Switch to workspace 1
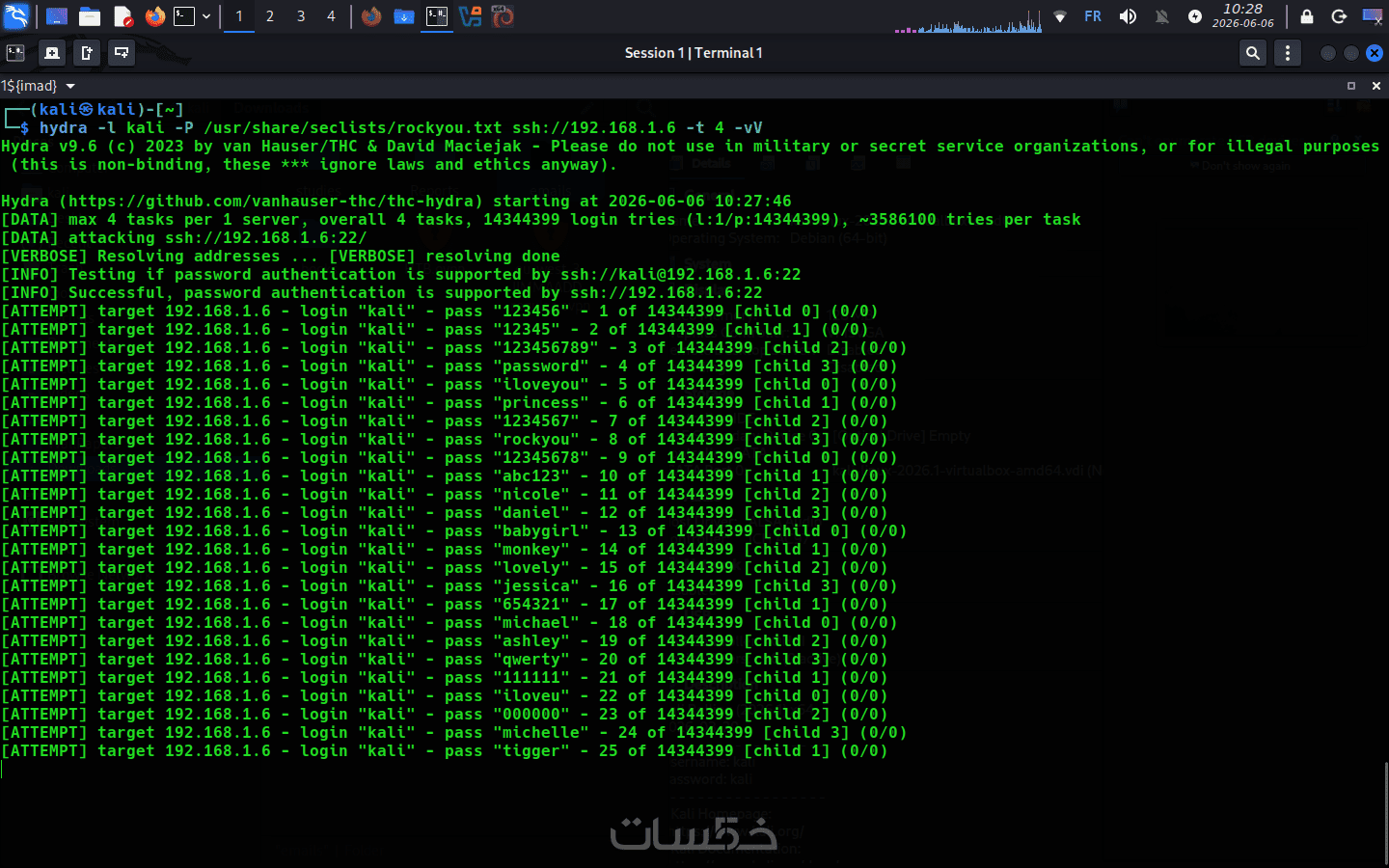The width and height of the screenshot is (1389, 868). pyautogui.click(x=239, y=16)
